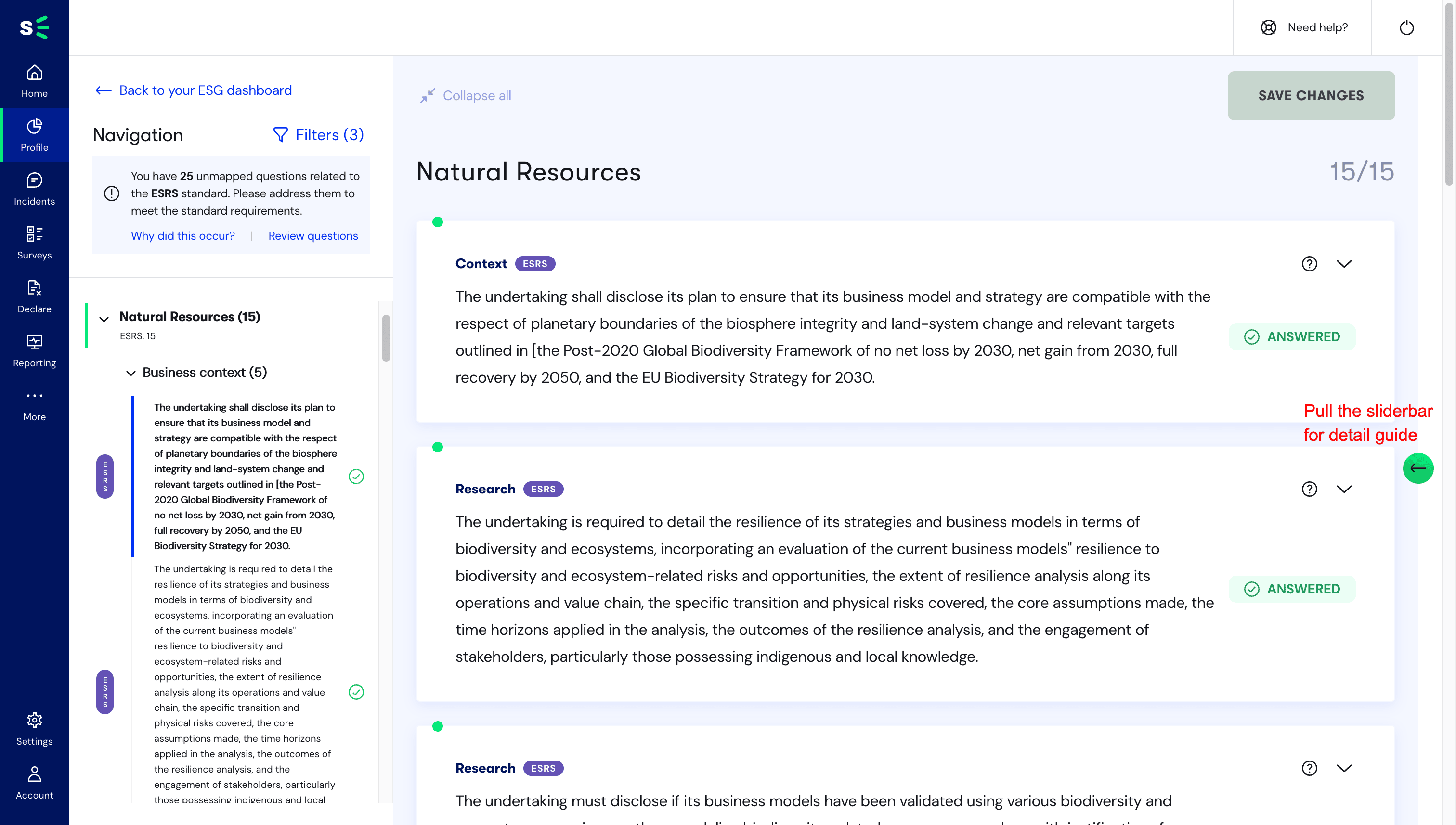Open the More menu in sidebar
Screen dimensions: 1456x825
pos(35,405)
